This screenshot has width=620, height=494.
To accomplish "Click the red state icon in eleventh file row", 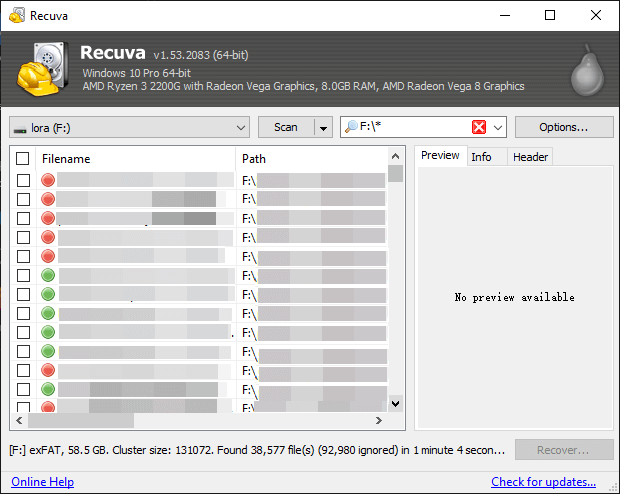I will coord(48,370).
